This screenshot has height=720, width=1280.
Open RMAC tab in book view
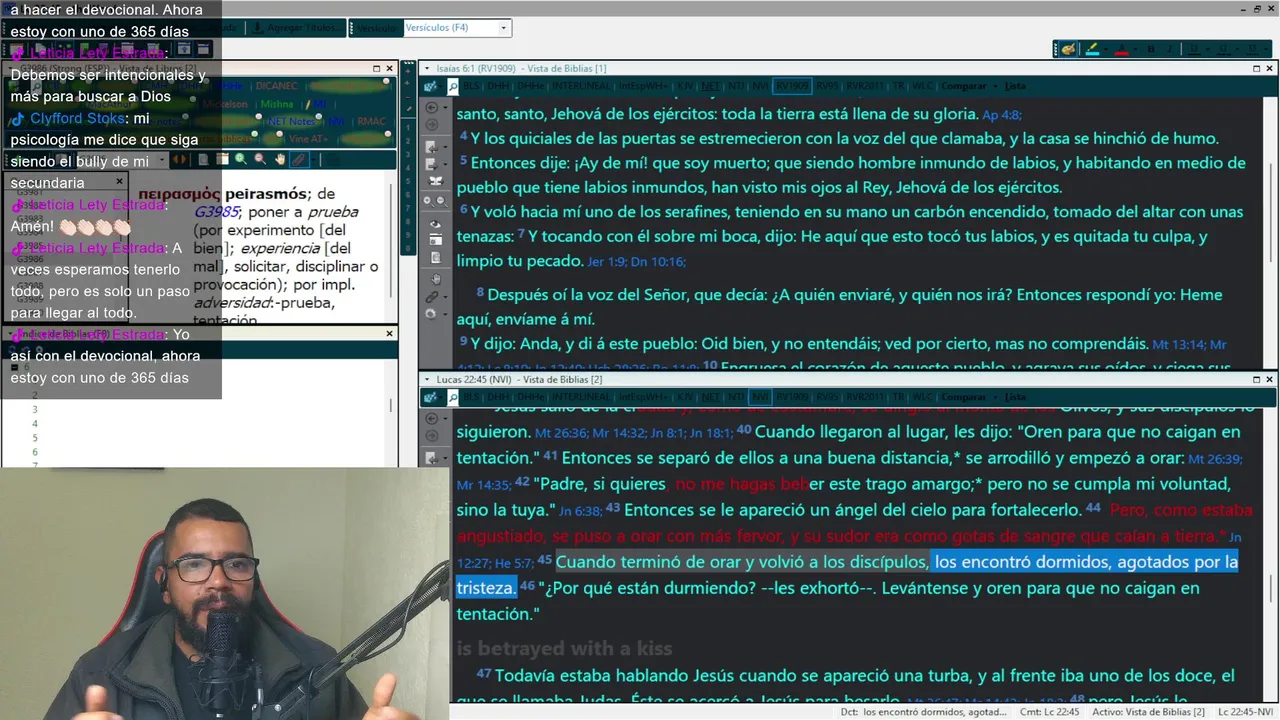point(371,122)
